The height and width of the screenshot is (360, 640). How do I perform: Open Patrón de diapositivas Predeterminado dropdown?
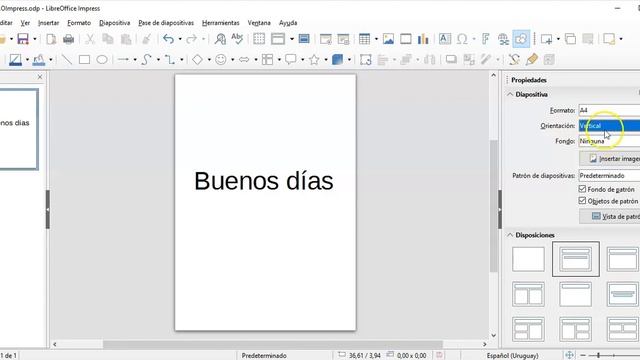pyautogui.click(x=609, y=176)
